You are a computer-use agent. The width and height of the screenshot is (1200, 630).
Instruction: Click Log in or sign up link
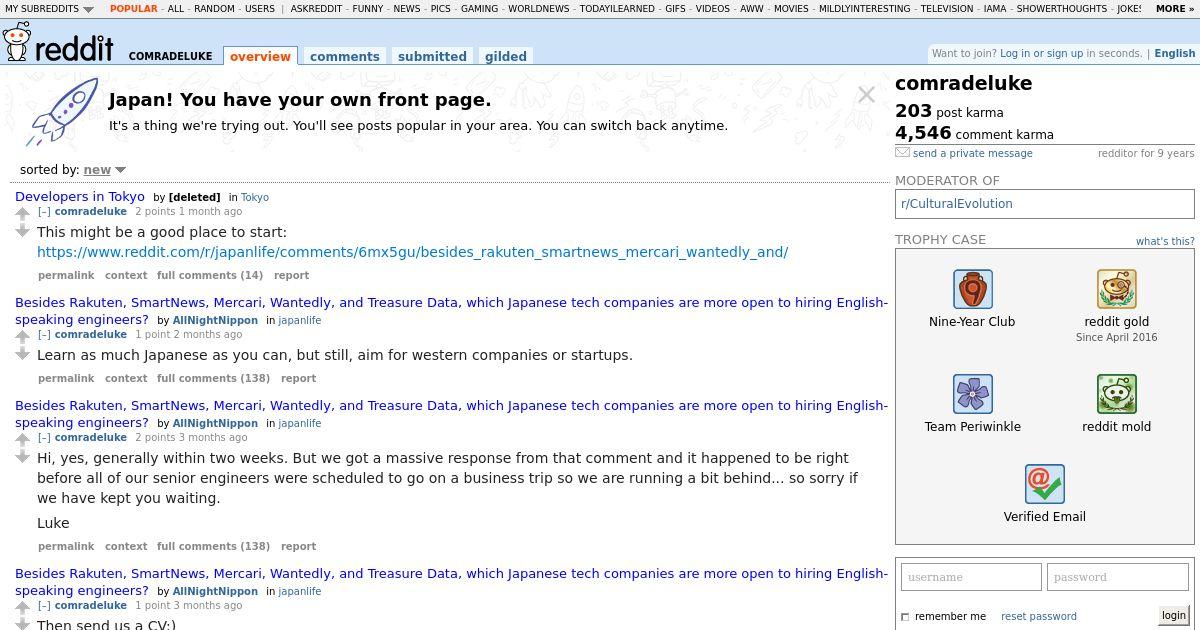tap(1041, 53)
